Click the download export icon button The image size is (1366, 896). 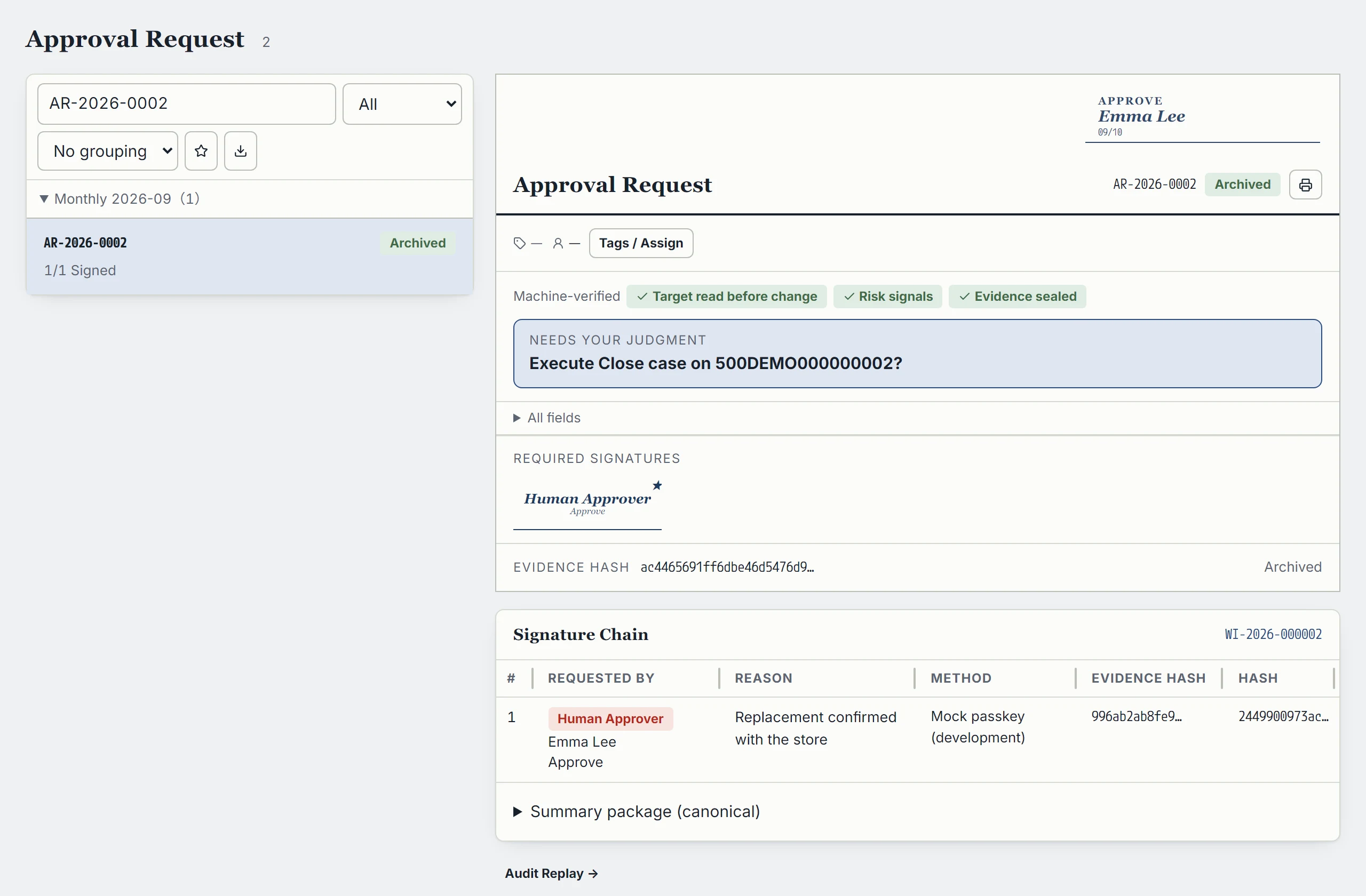point(241,151)
